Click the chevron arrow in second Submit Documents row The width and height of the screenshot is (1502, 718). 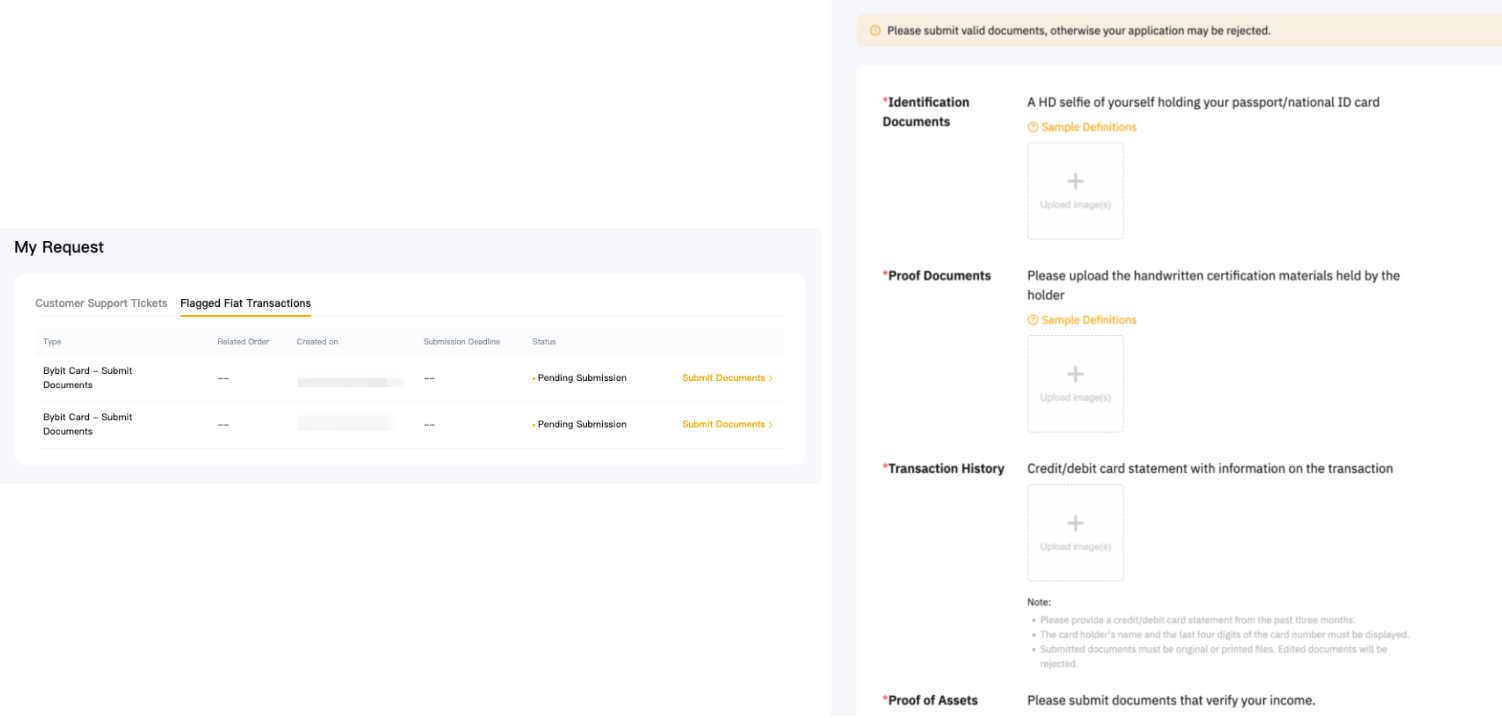(x=771, y=425)
